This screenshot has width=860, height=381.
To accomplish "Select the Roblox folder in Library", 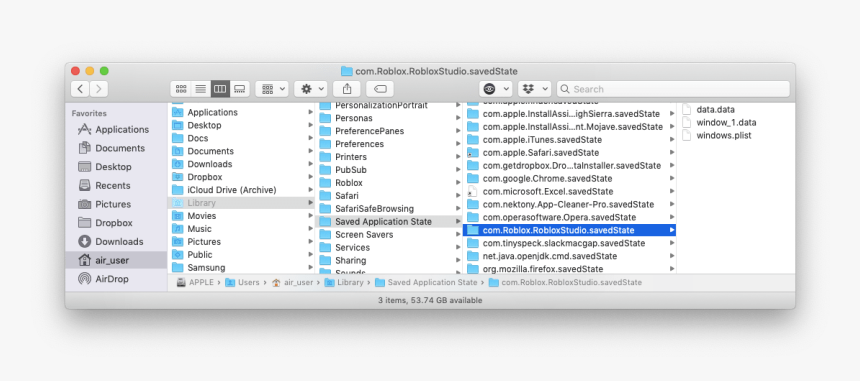I will (389, 183).
